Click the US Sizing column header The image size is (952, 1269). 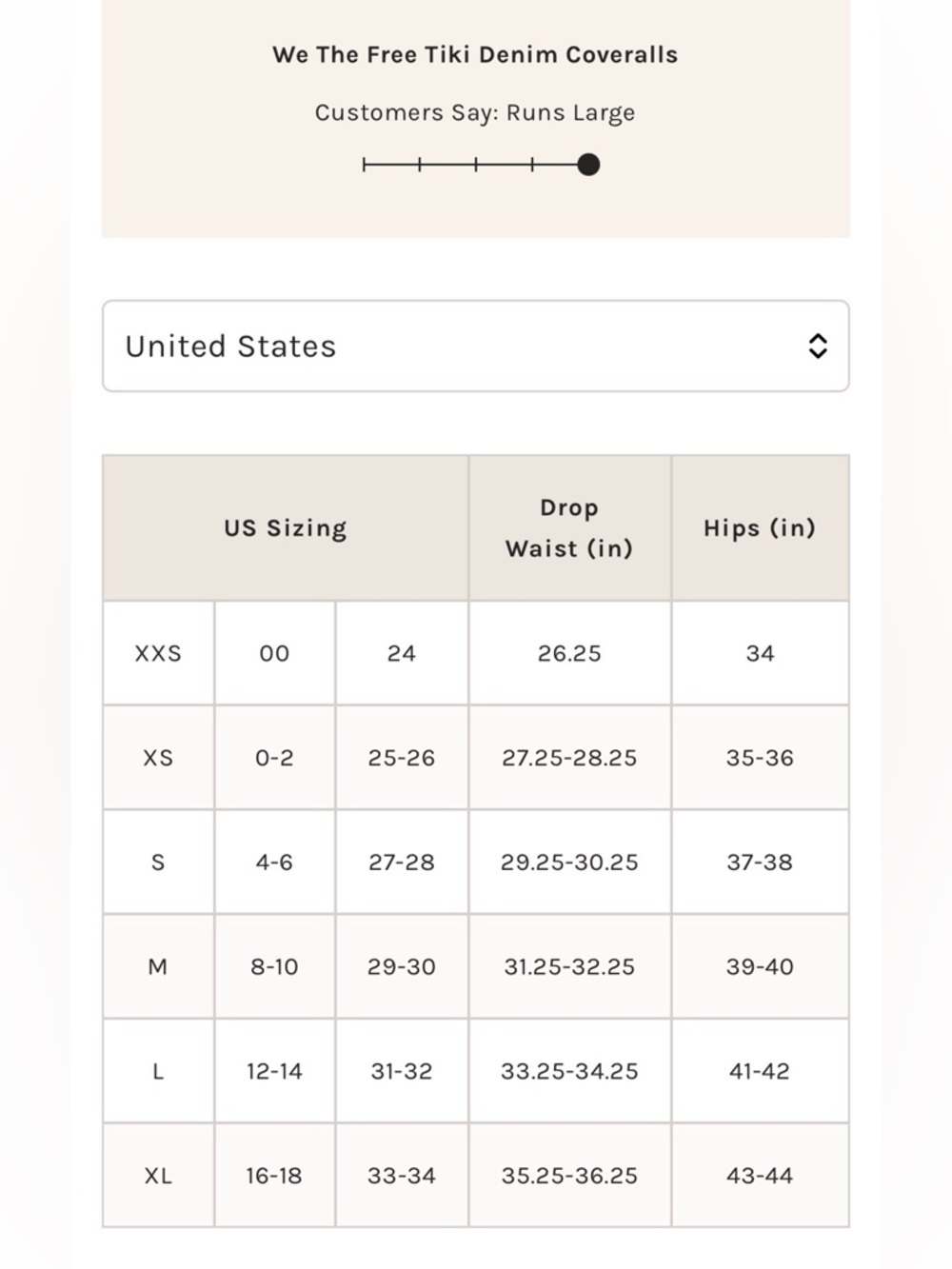[x=286, y=527]
